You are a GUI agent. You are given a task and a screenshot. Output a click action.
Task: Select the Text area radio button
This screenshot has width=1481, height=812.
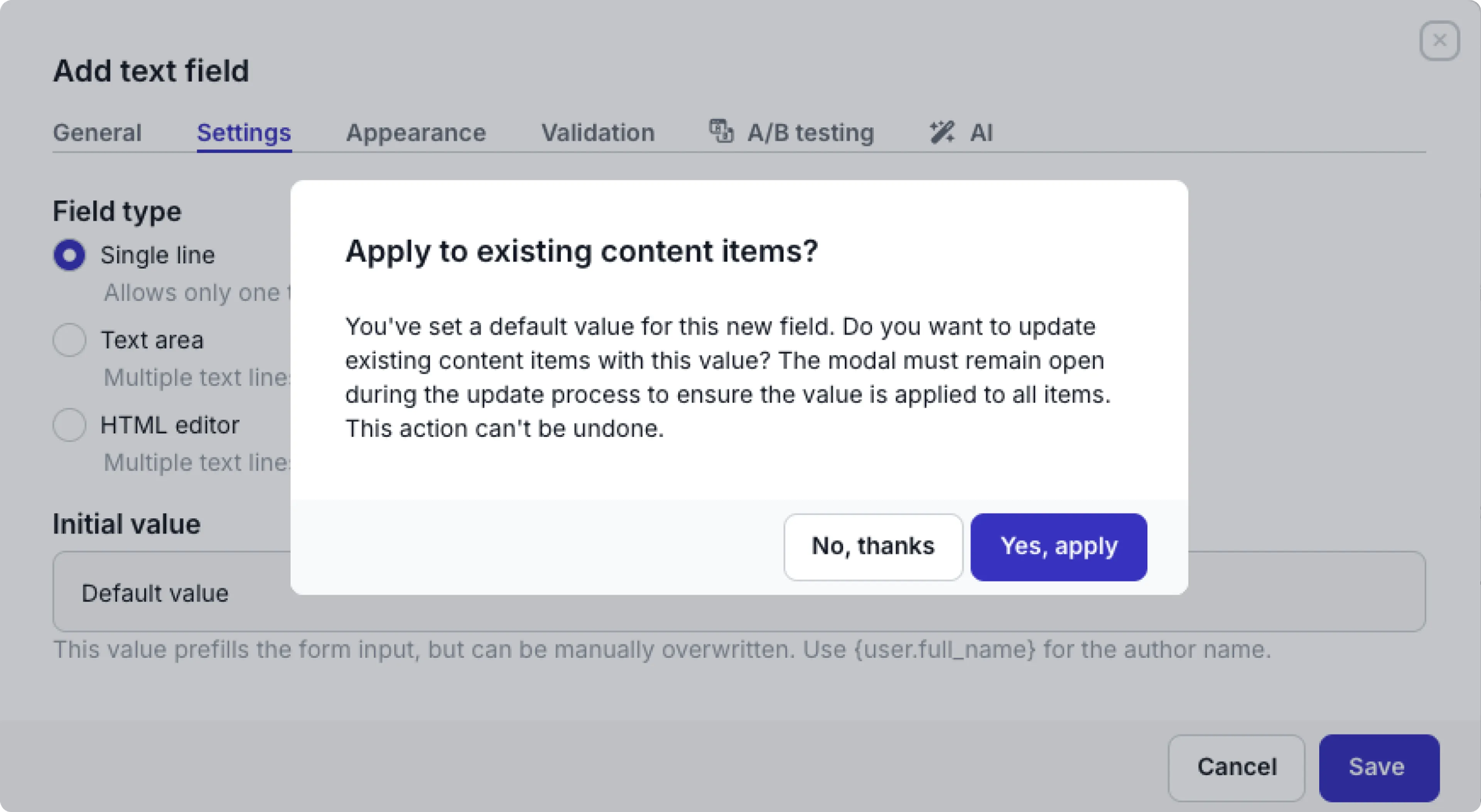tap(69, 340)
